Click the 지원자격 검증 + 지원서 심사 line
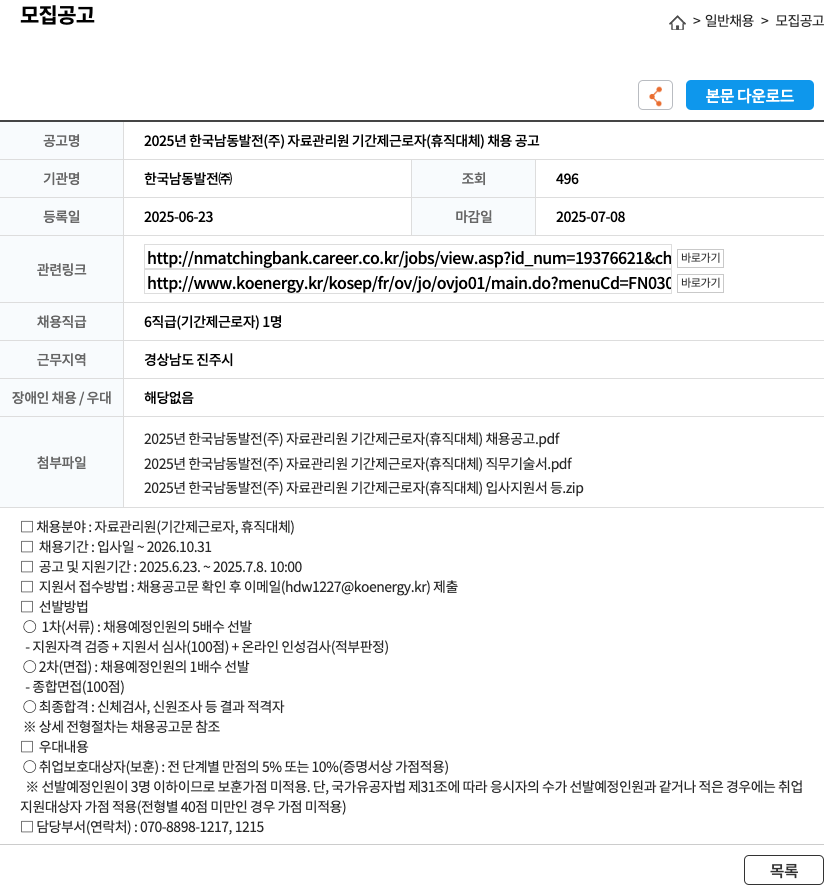The width and height of the screenshot is (824, 886). 207,646
